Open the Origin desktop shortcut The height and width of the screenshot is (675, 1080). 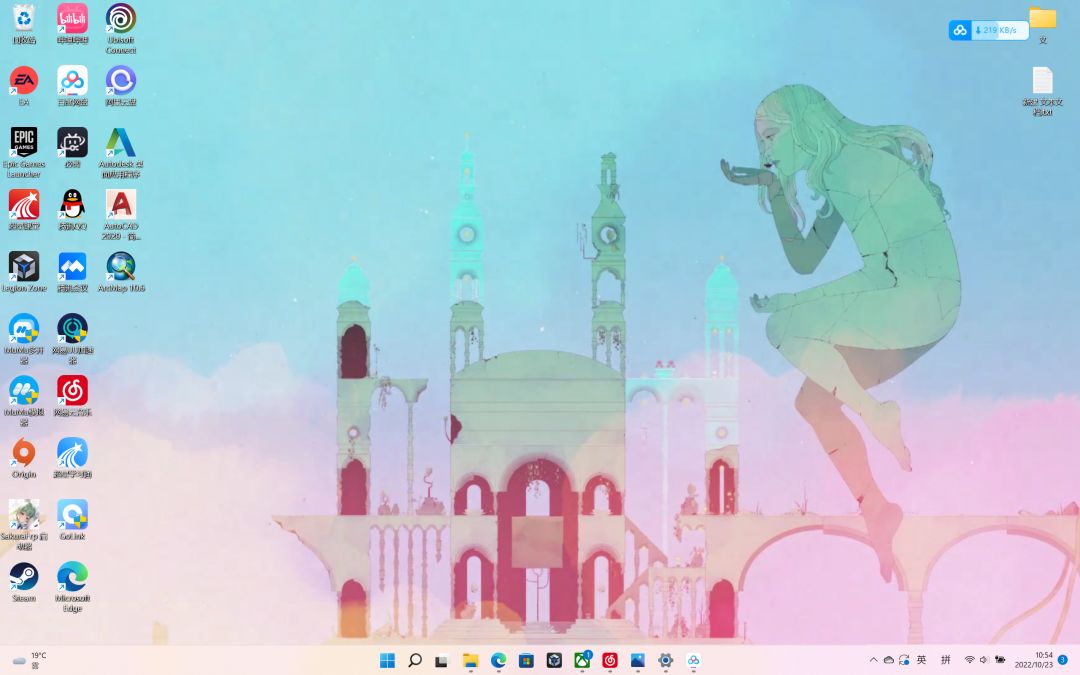(x=23, y=458)
